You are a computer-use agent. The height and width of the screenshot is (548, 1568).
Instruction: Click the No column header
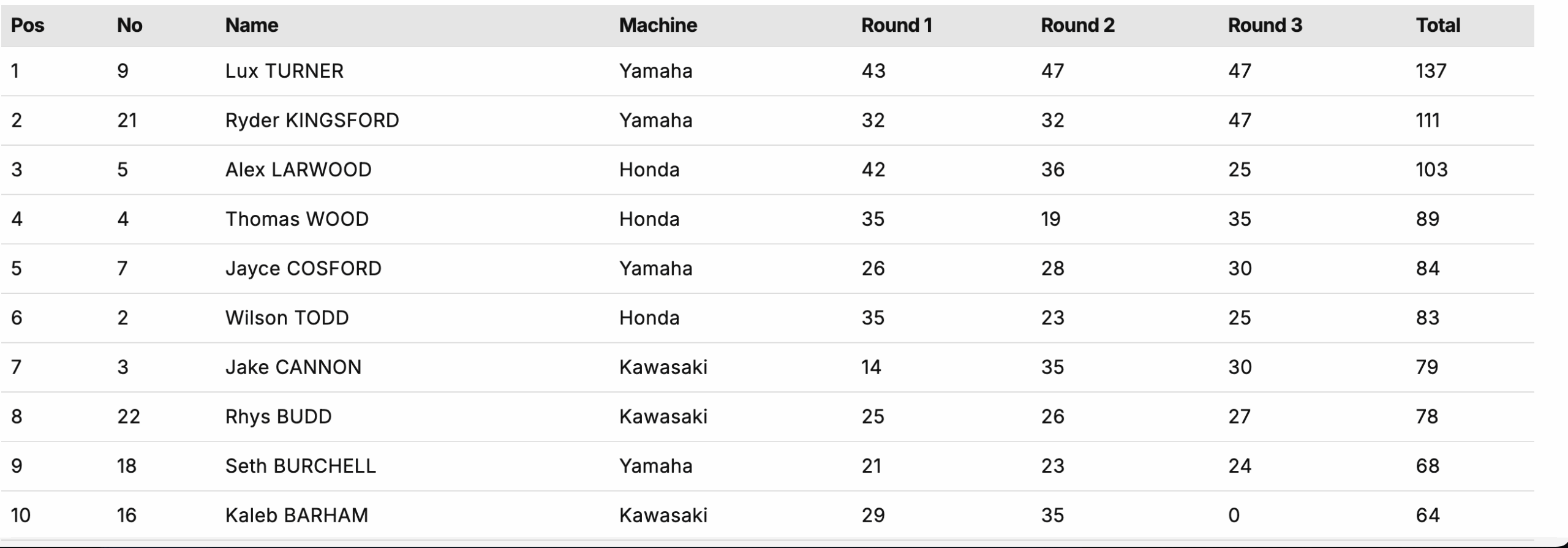coord(129,25)
